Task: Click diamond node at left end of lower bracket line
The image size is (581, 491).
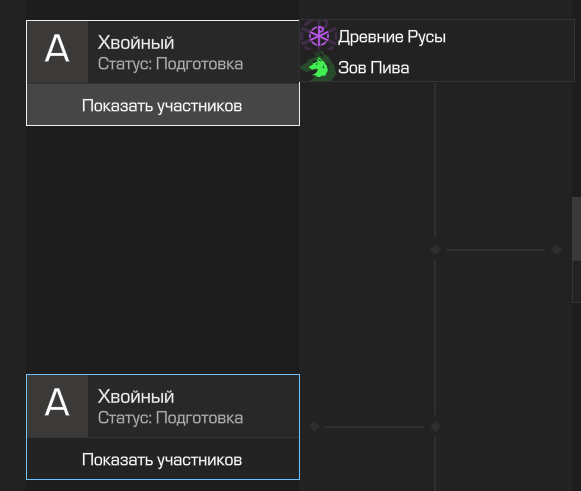Action: click(315, 427)
